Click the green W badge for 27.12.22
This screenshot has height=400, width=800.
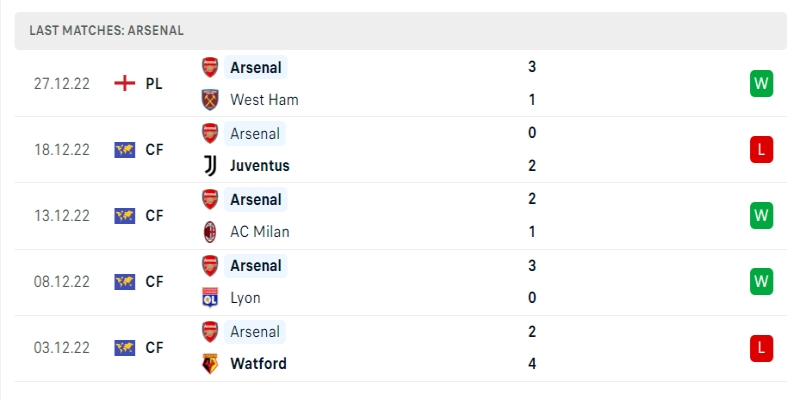762,84
